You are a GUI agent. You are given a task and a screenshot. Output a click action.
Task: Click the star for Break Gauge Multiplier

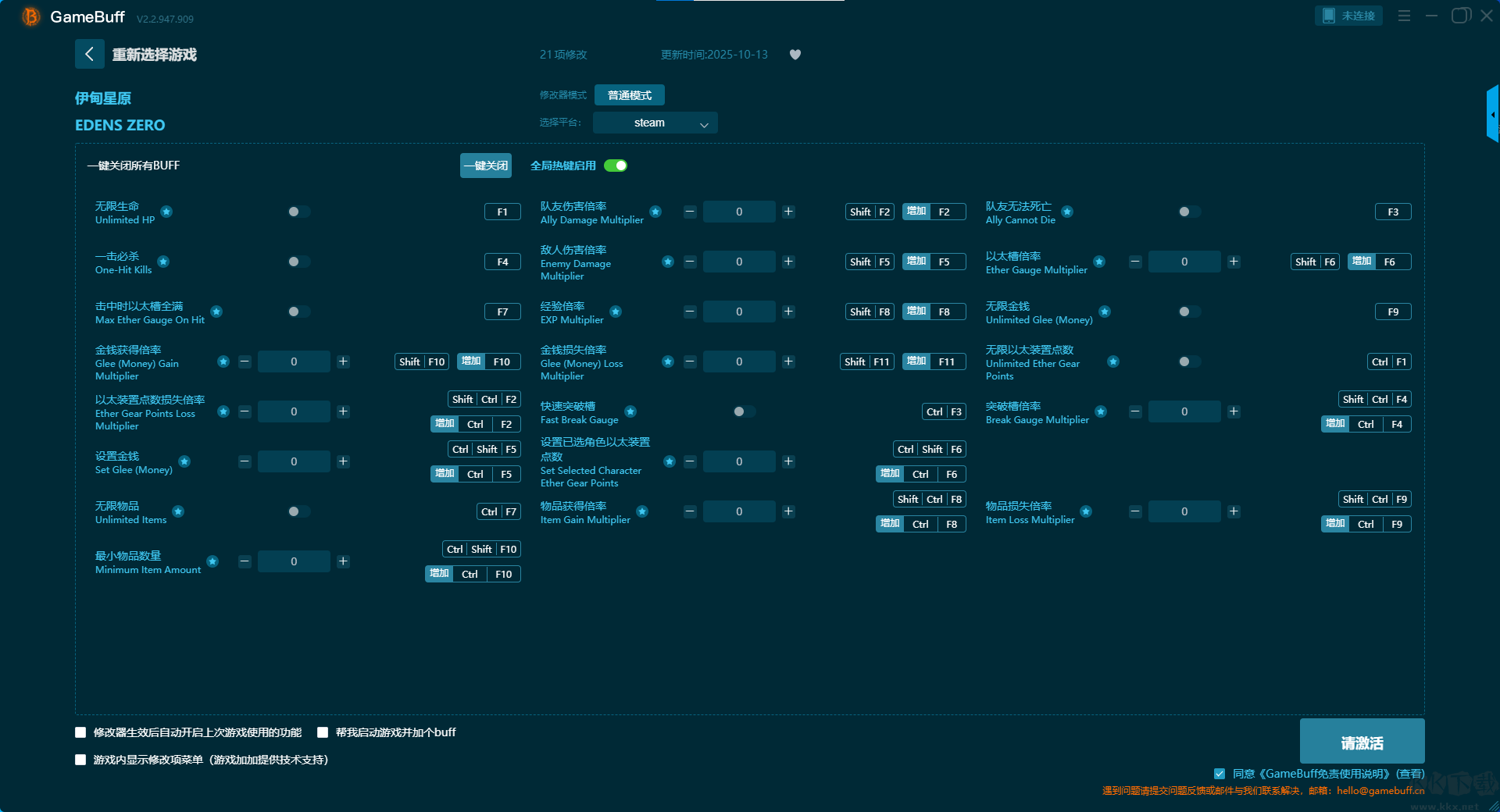pyautogui.click(x=1101, y=411)
